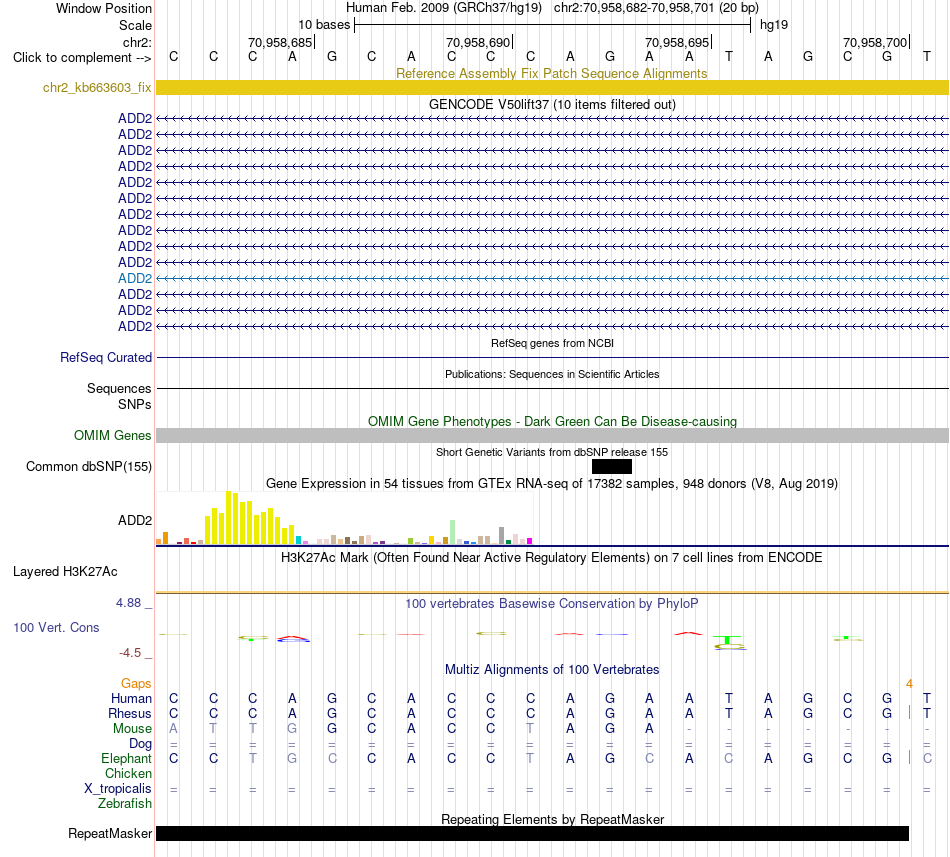Click the -4.5 PhyloP lower scale value
950x857 pixels.
[x=130, y=652]
